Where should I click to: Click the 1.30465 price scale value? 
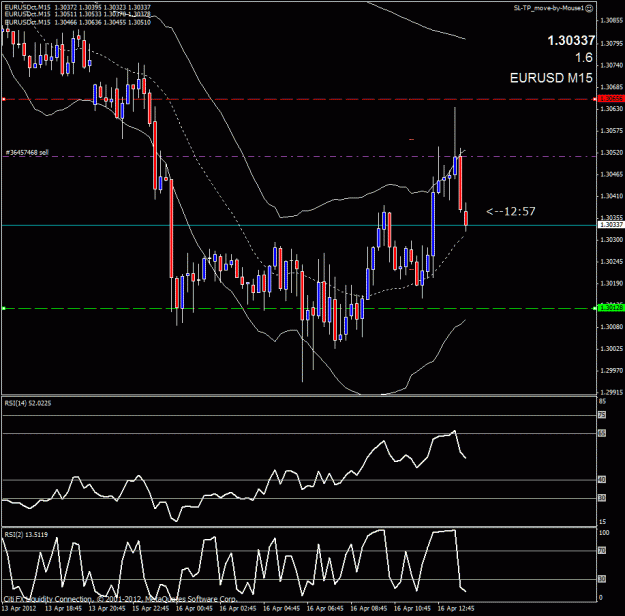(612, 174)
